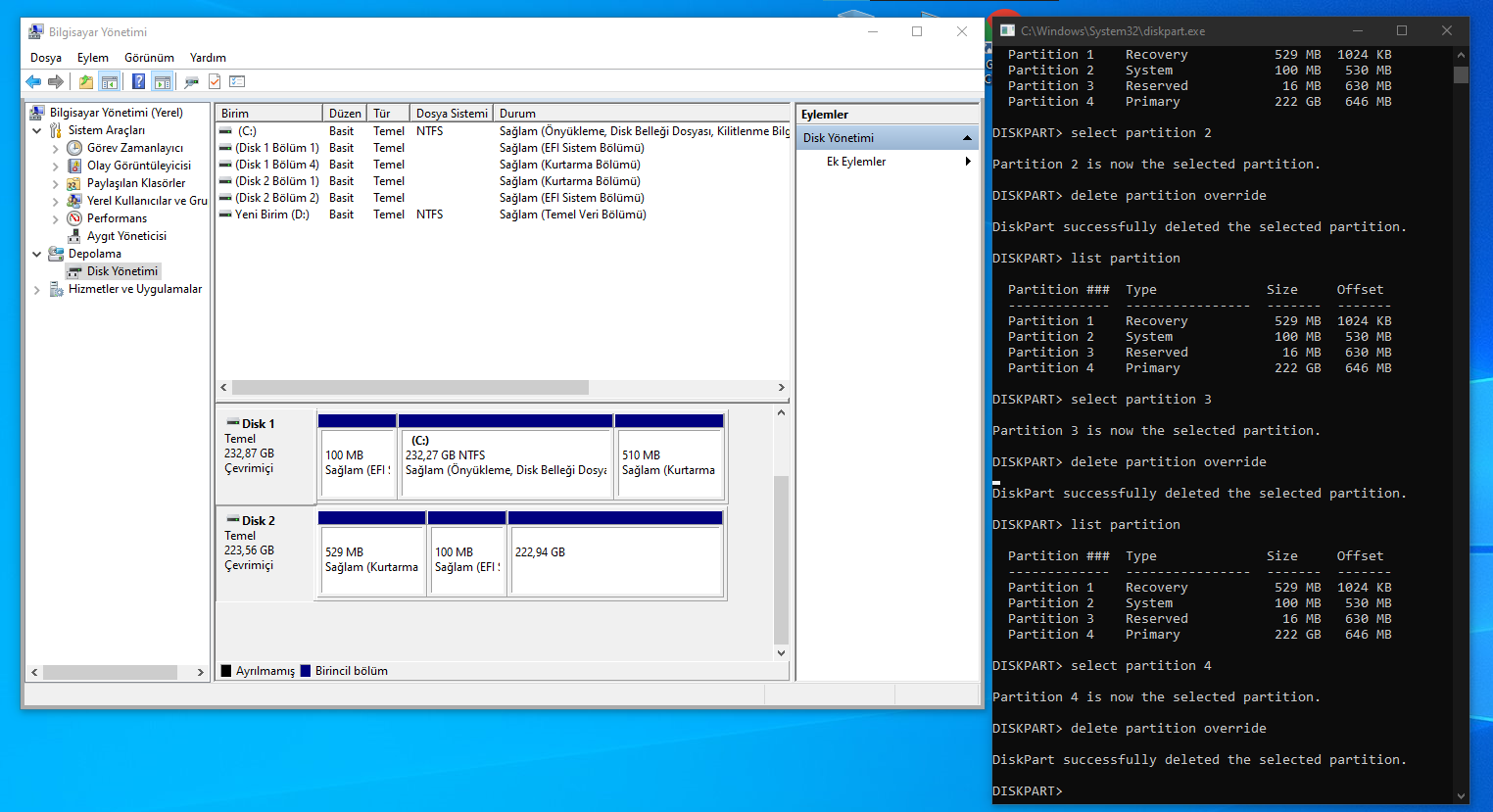Screen dimensions: 1493x812
Task: Expand the Performans tree node
Action: tap(56, 218)
